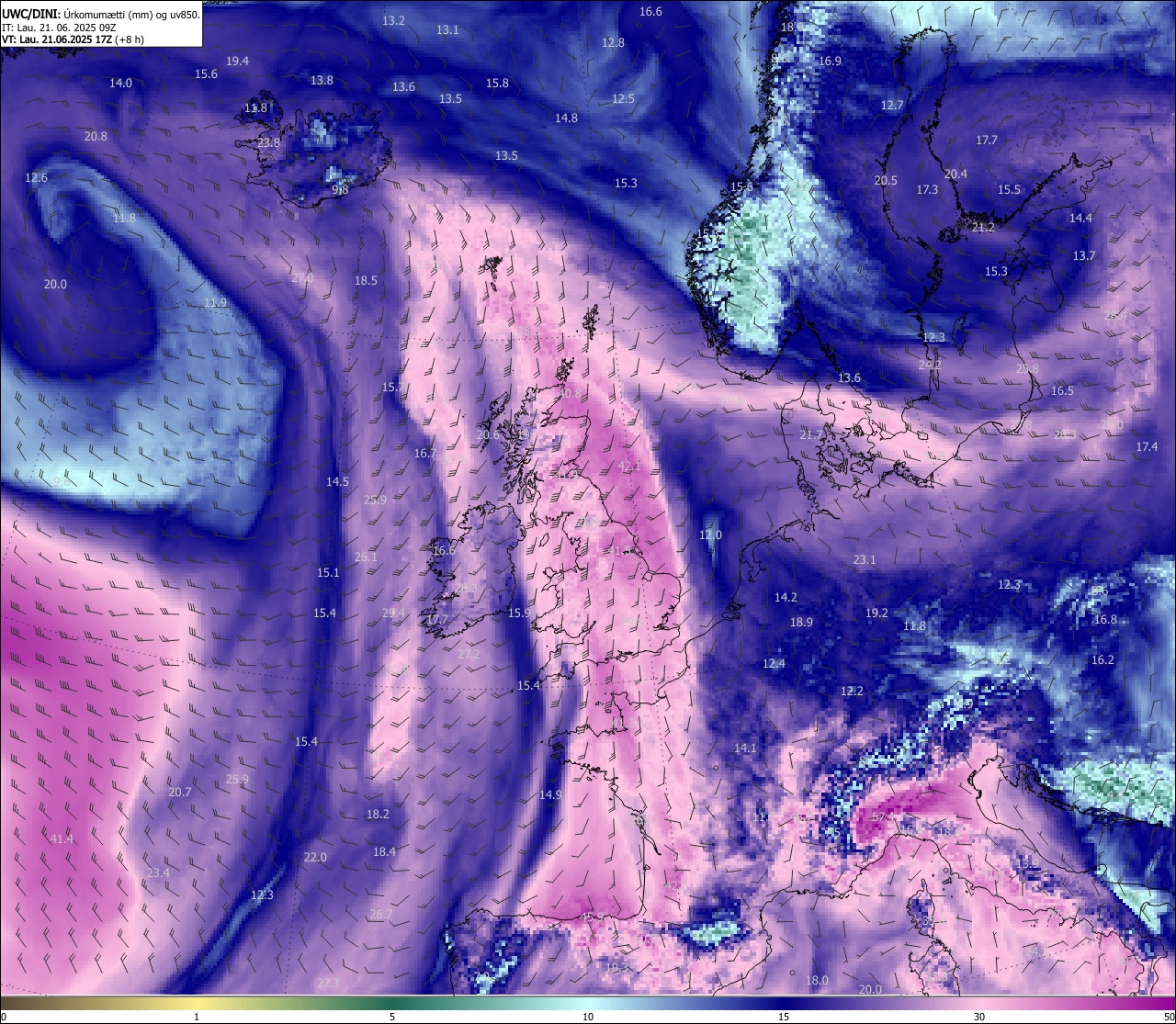Click the map value 23.8 over Iceland

pyautogui.click(x=268, y=142)
